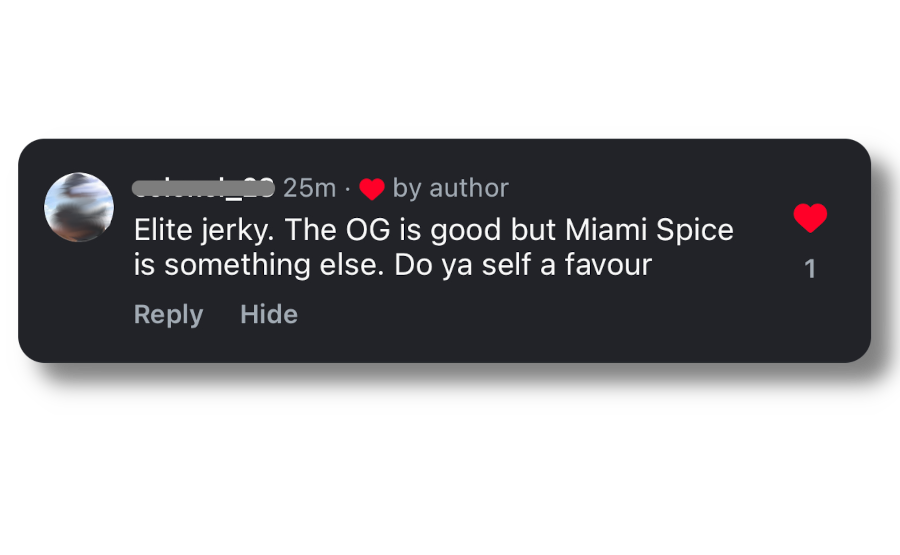Click the words "Miami Spice"
900x555 pixels.
[649, 230]
